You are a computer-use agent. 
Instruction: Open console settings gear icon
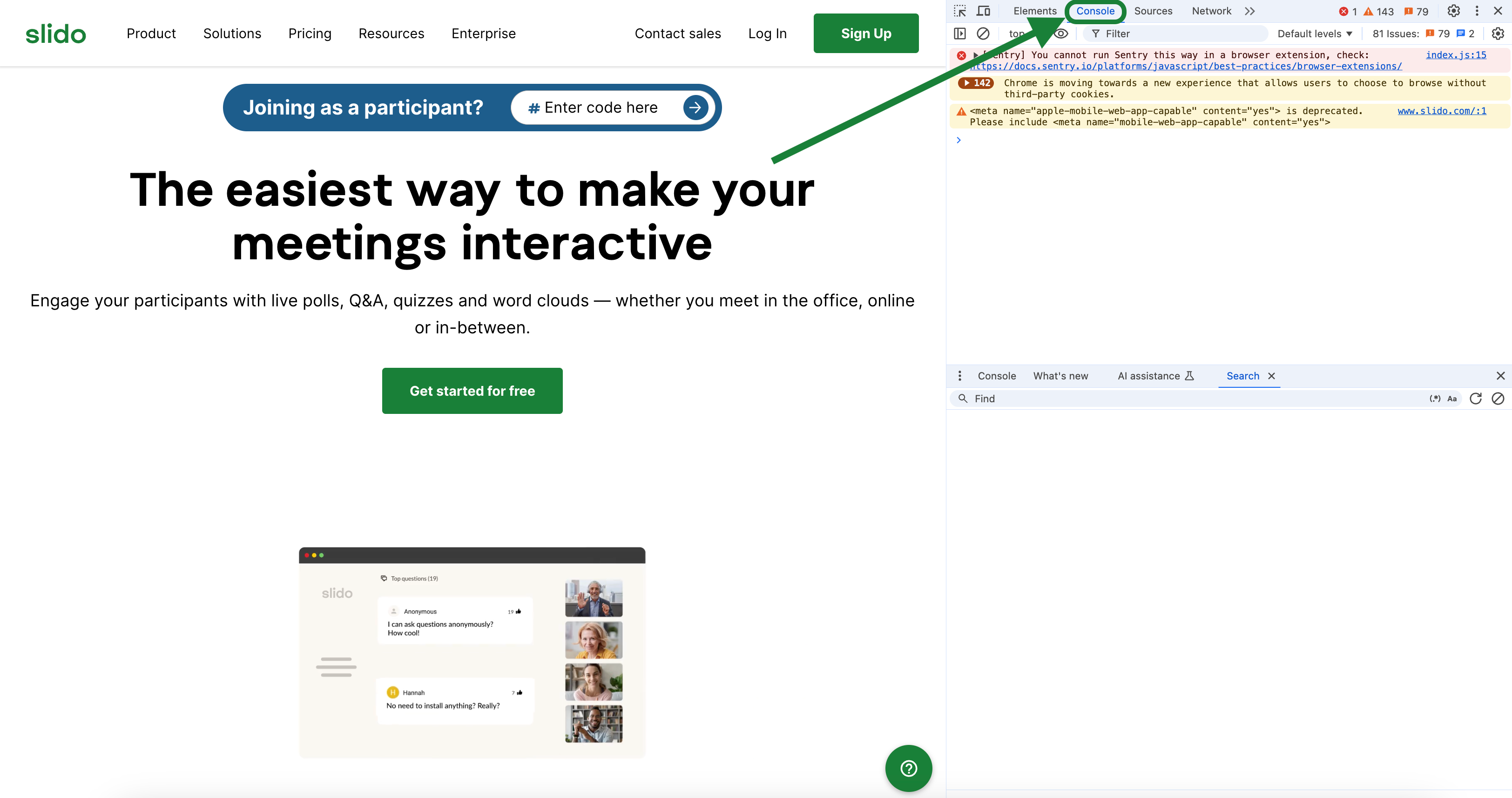point(1498,34)
